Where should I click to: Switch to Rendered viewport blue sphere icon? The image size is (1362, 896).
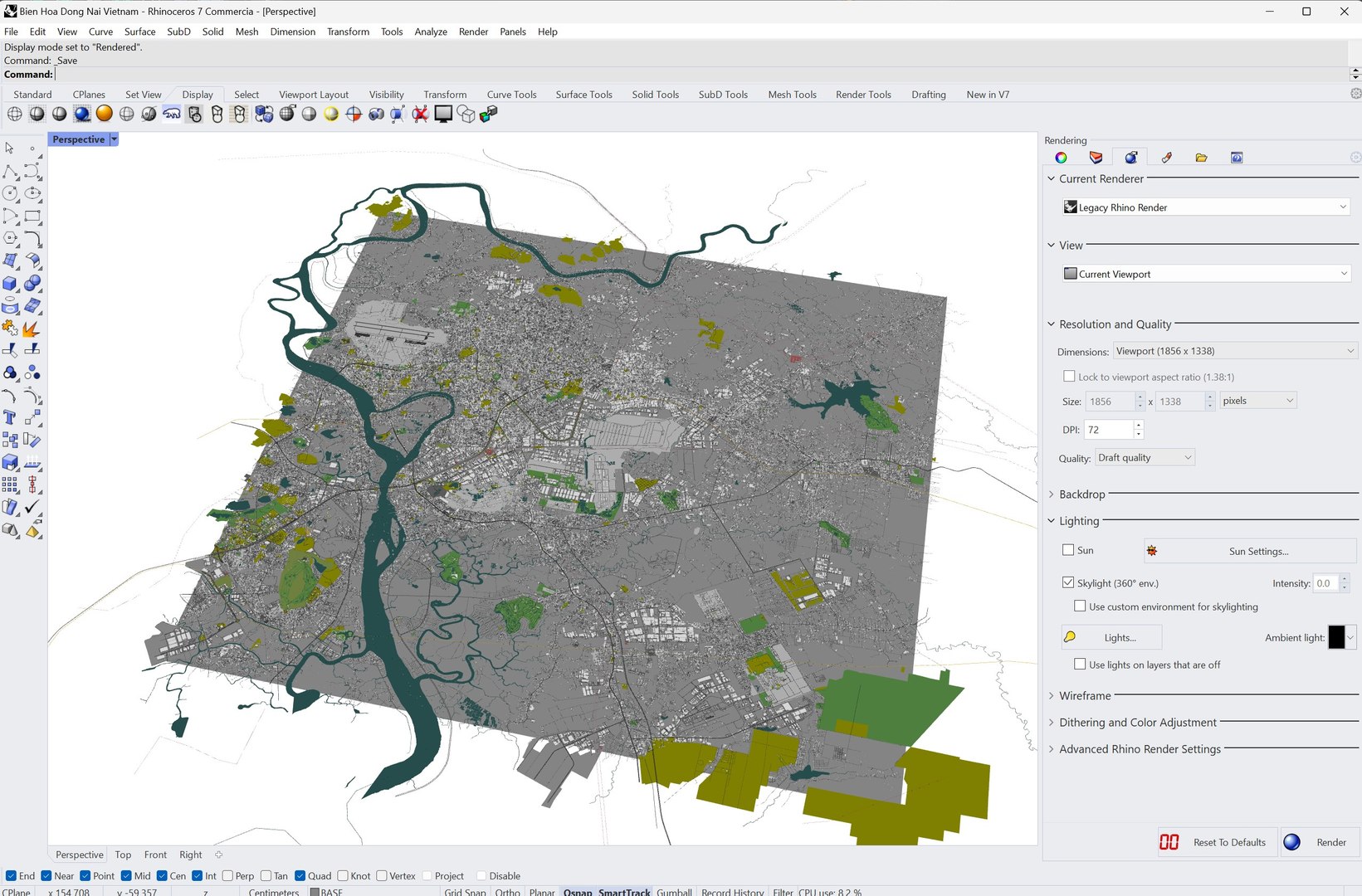click(81, 114)
